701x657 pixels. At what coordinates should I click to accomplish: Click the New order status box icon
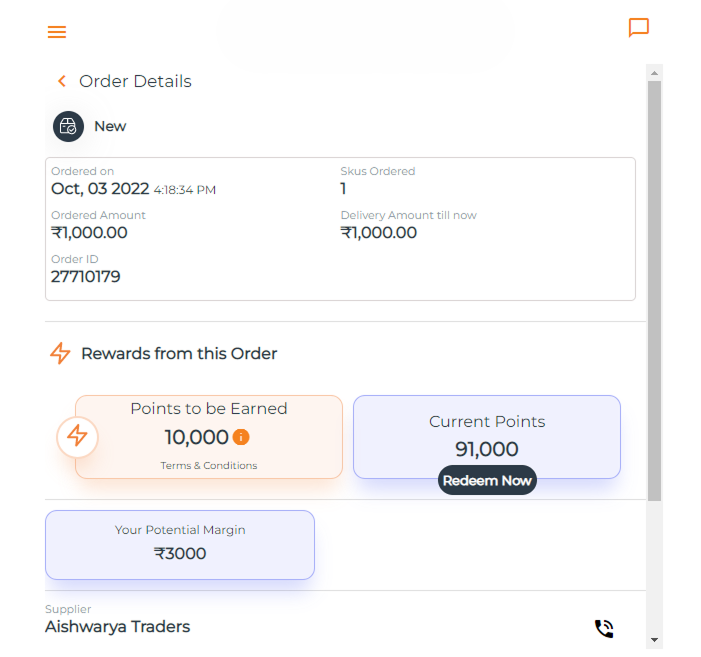[x=68, y=126]
